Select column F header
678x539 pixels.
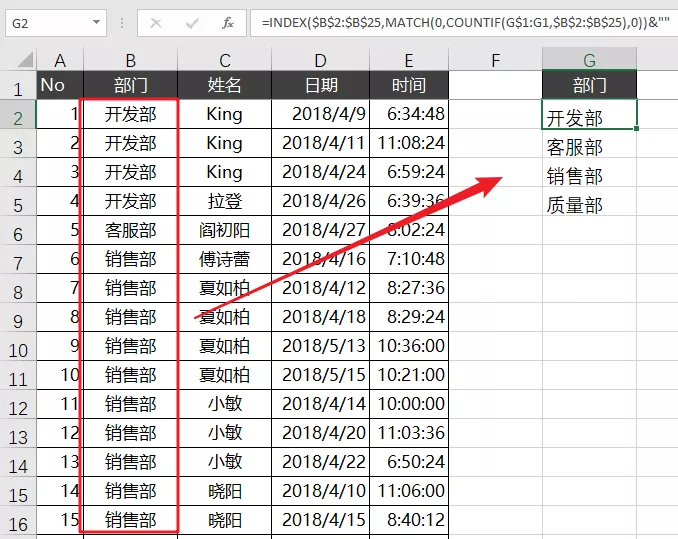[x=496, y=60]
